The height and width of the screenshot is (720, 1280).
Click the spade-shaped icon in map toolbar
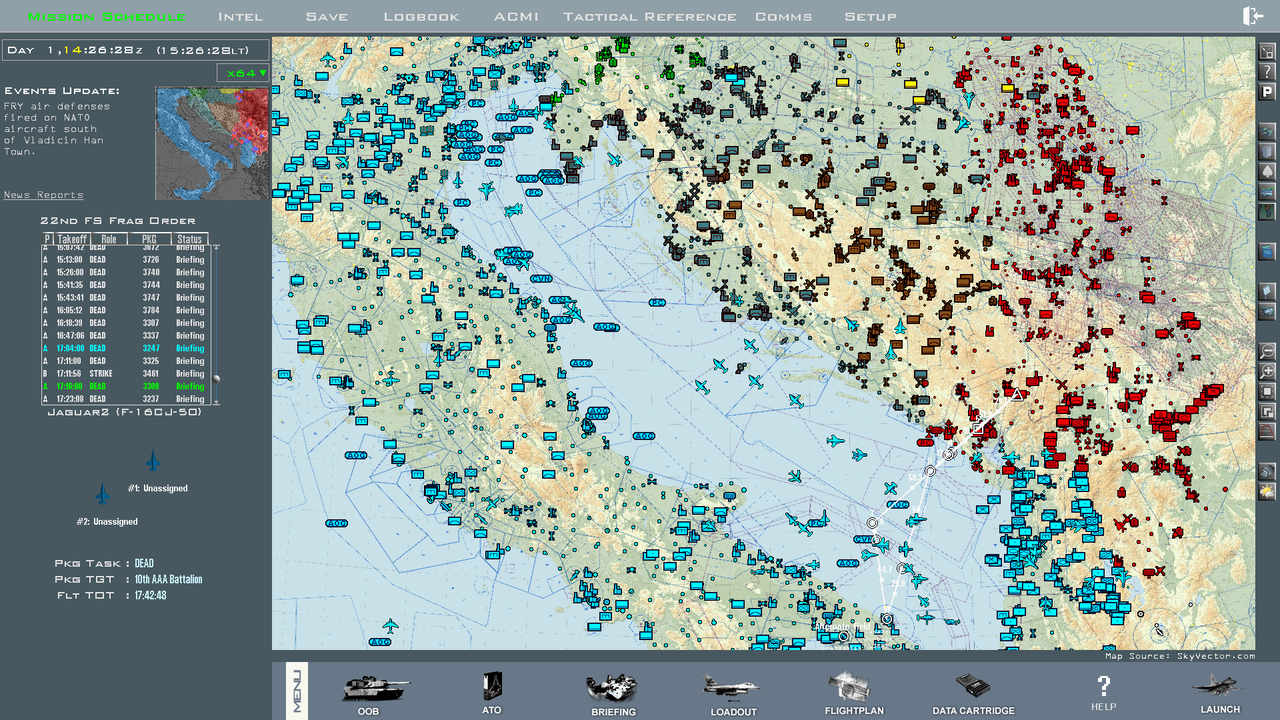(1267, 171)
